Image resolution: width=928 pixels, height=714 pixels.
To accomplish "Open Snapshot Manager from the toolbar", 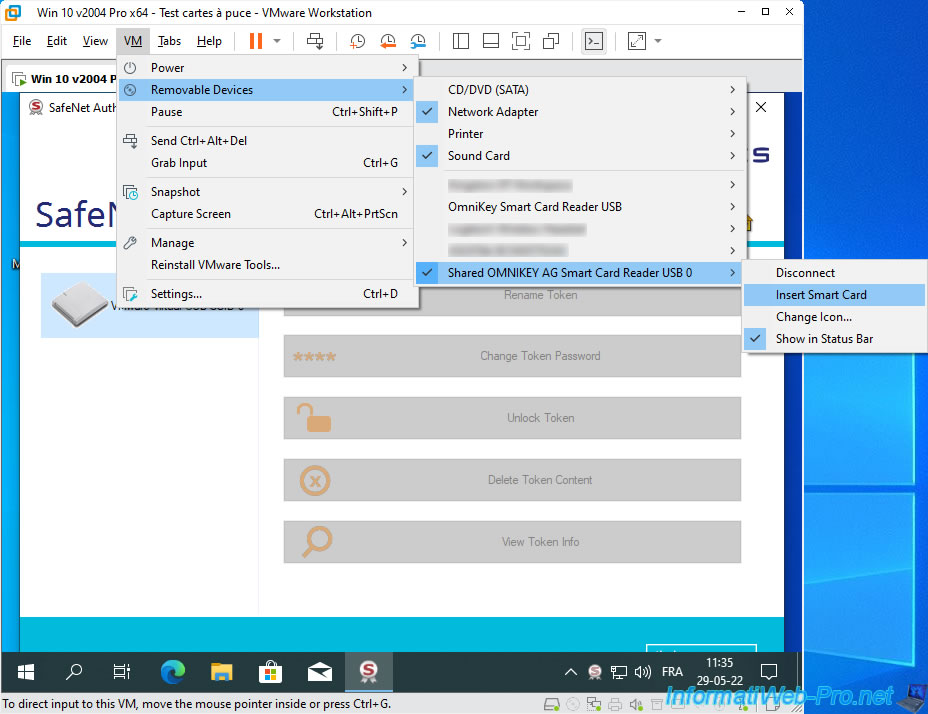I will pos(418,41).
